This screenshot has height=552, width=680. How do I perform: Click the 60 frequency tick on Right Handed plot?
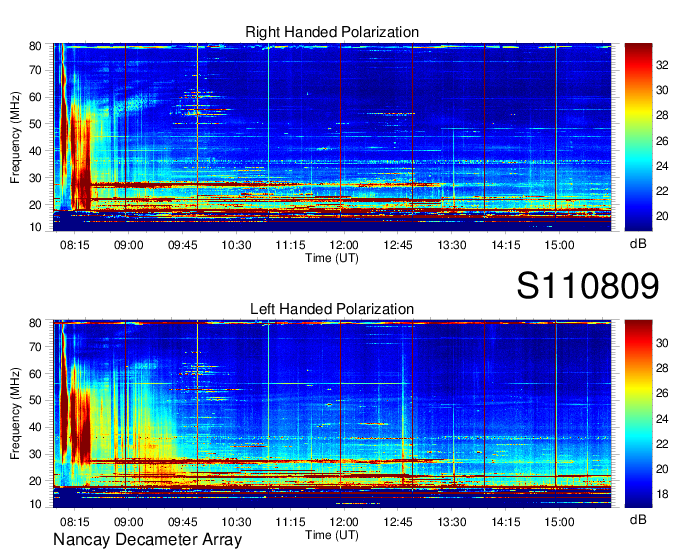click(35, 97)
